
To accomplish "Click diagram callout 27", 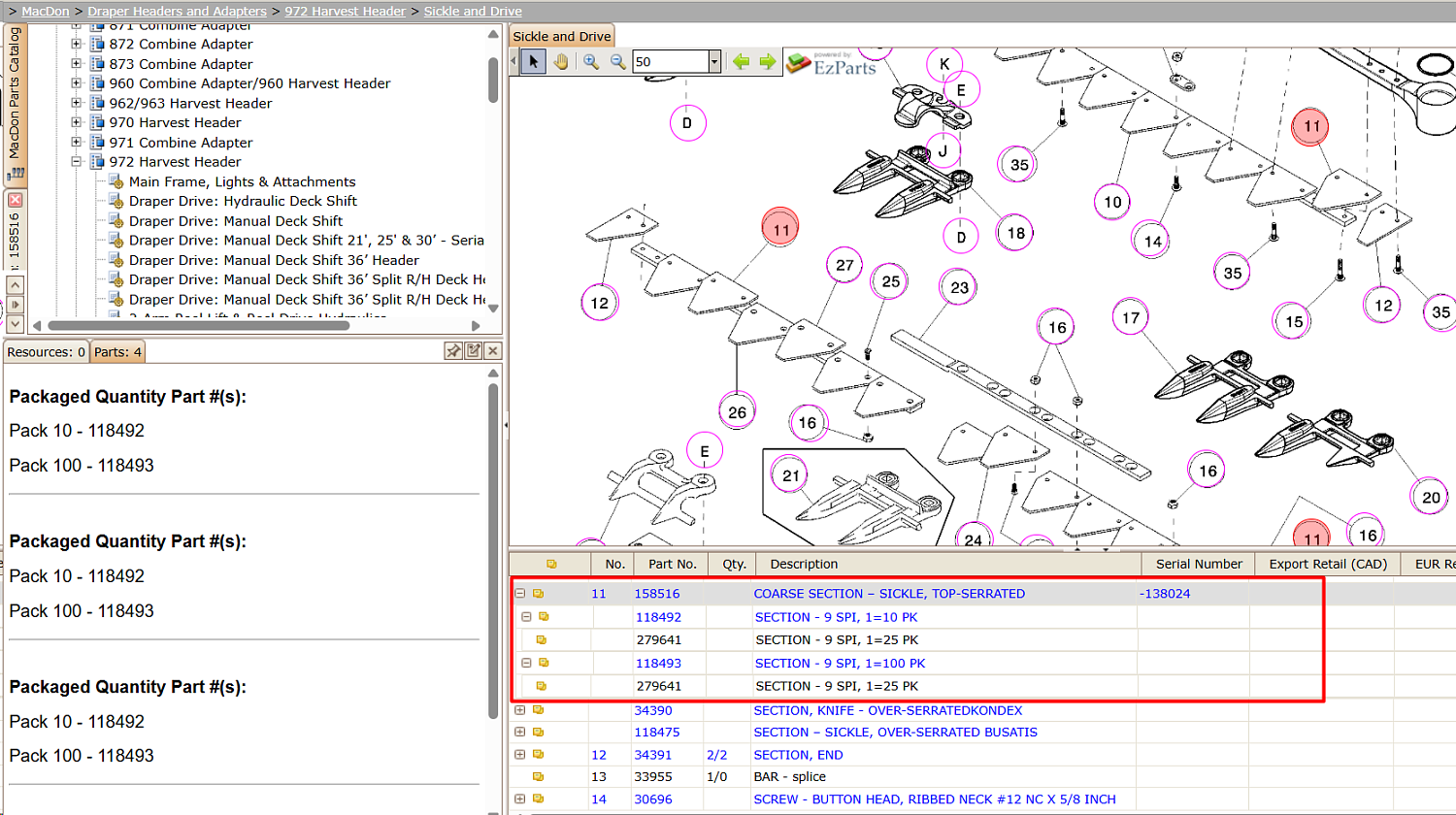I will click(844, 265).
